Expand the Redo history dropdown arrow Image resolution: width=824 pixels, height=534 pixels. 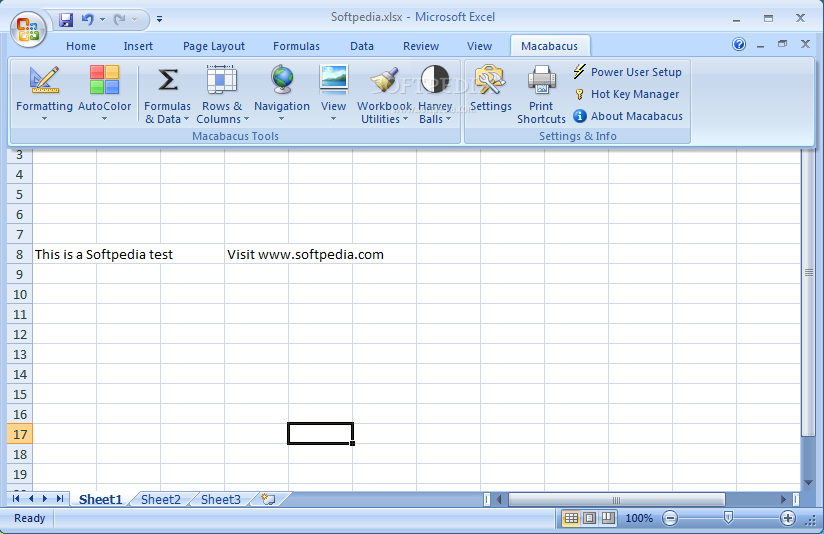(135, 20)
